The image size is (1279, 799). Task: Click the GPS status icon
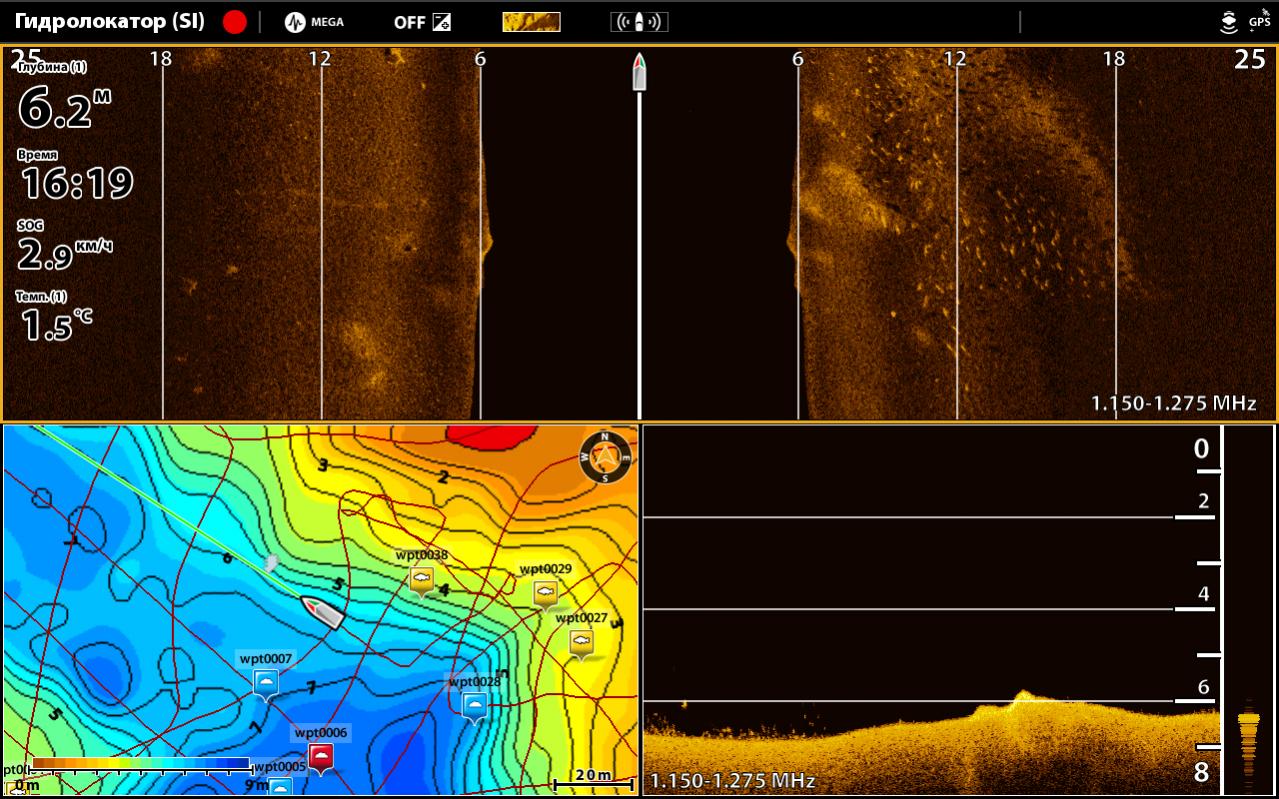point(1258,21)
